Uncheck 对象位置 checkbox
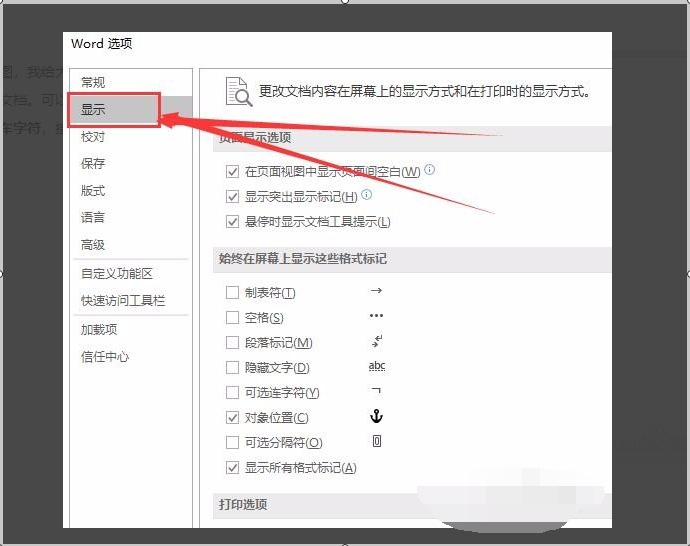 232,418
